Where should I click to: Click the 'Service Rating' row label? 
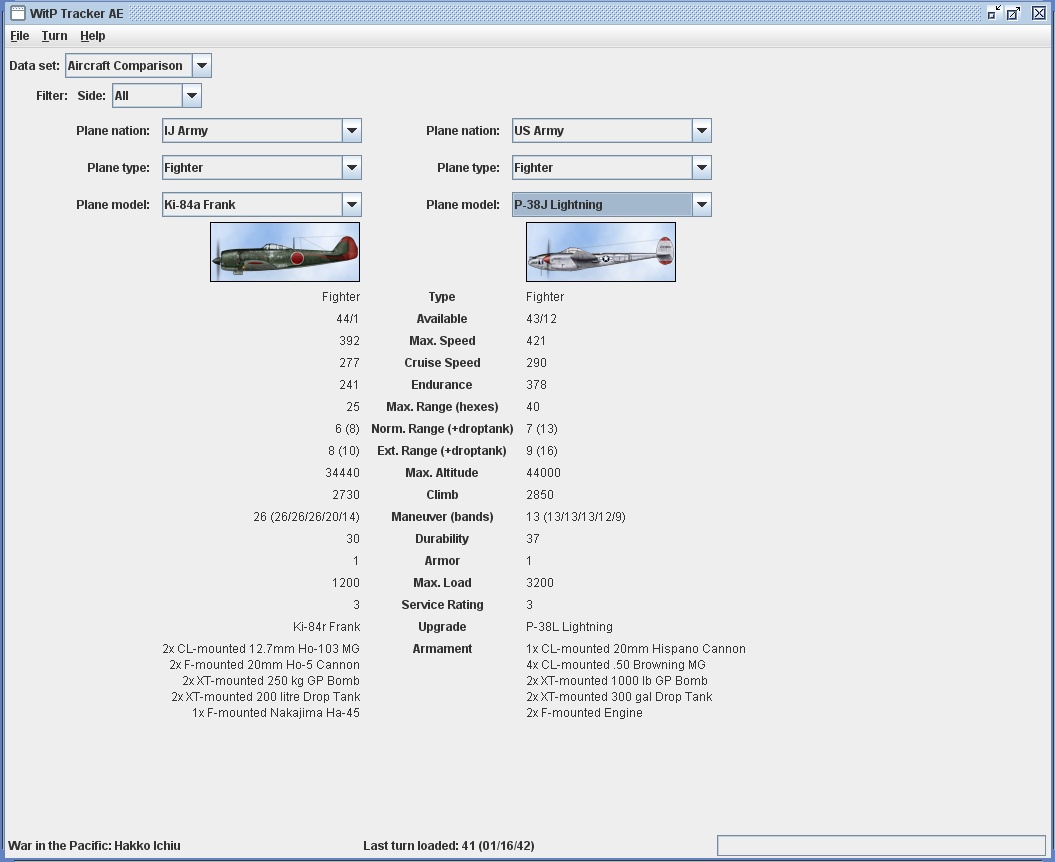pos(442,605)
